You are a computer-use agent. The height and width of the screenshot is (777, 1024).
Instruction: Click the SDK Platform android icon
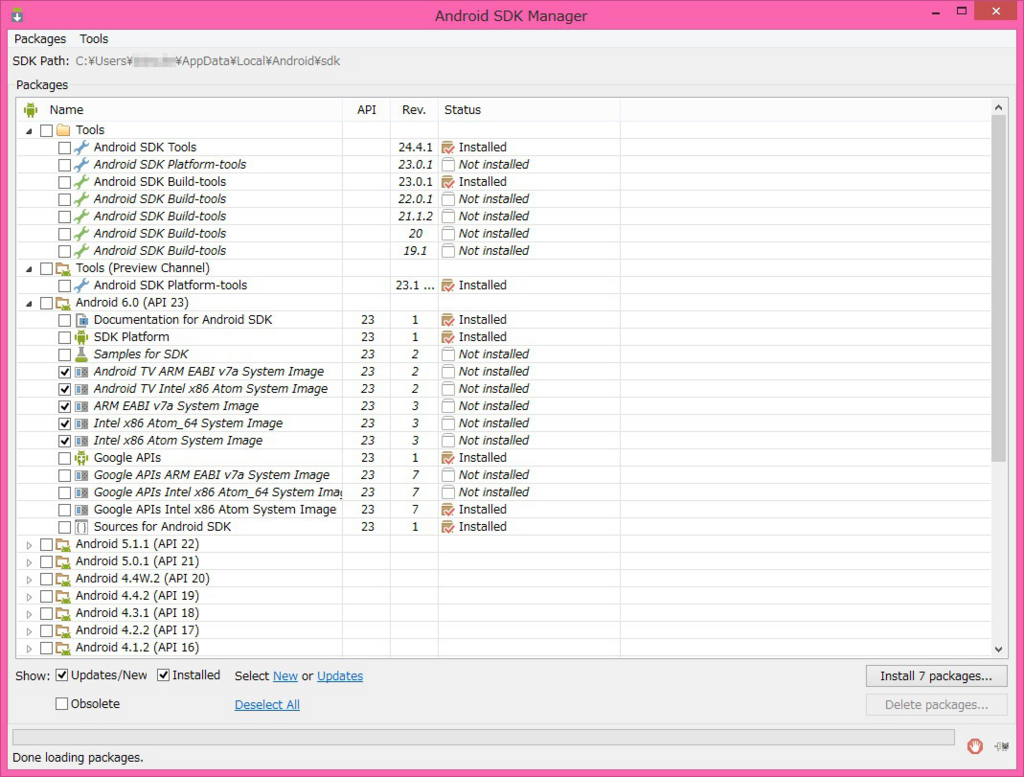81,337
